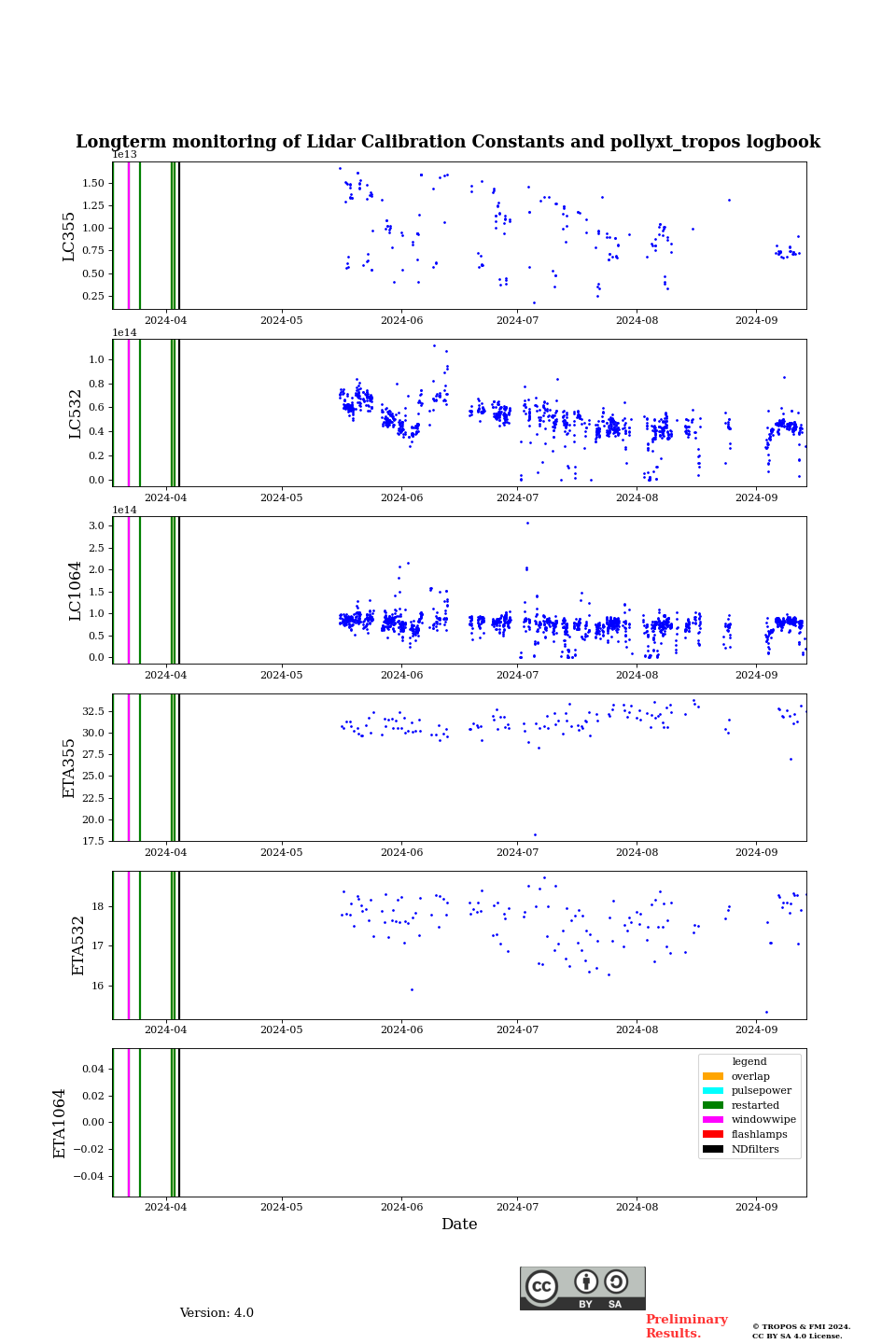Click the green restarted legend swatch
The width and height of the screenshot is (896, 1344).
[x=713, y=1105]
